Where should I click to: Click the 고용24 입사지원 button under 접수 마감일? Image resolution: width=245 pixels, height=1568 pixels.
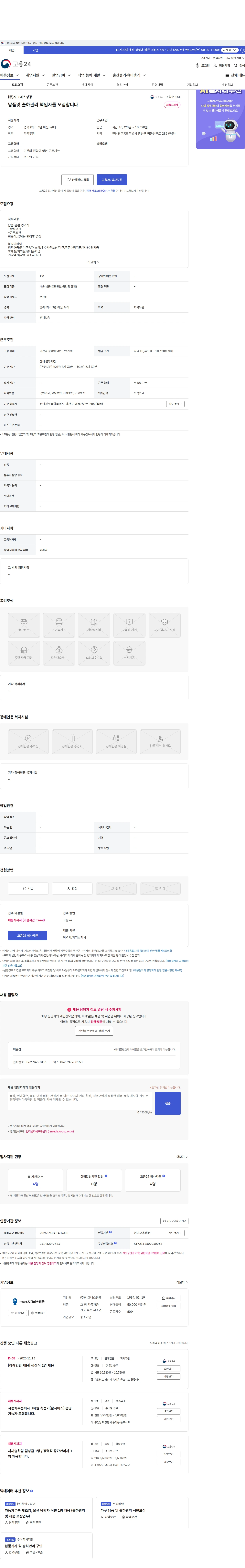pyautogui.click(x=27, y=936)
